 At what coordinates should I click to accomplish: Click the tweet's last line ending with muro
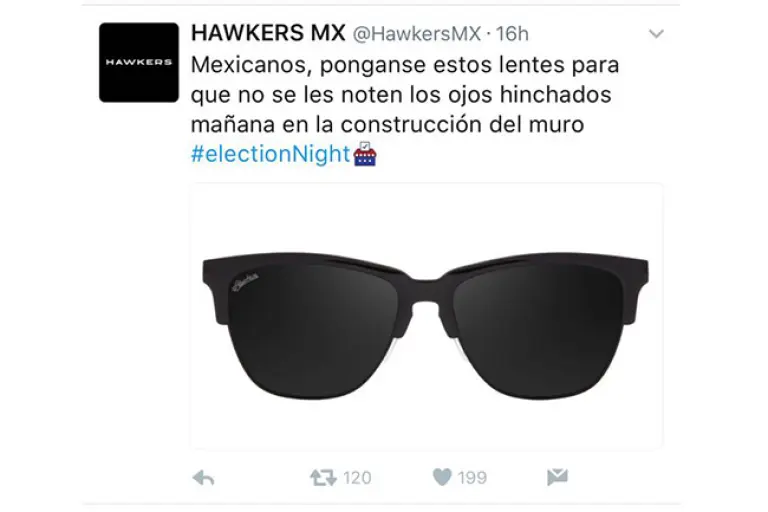coord(387,124)
